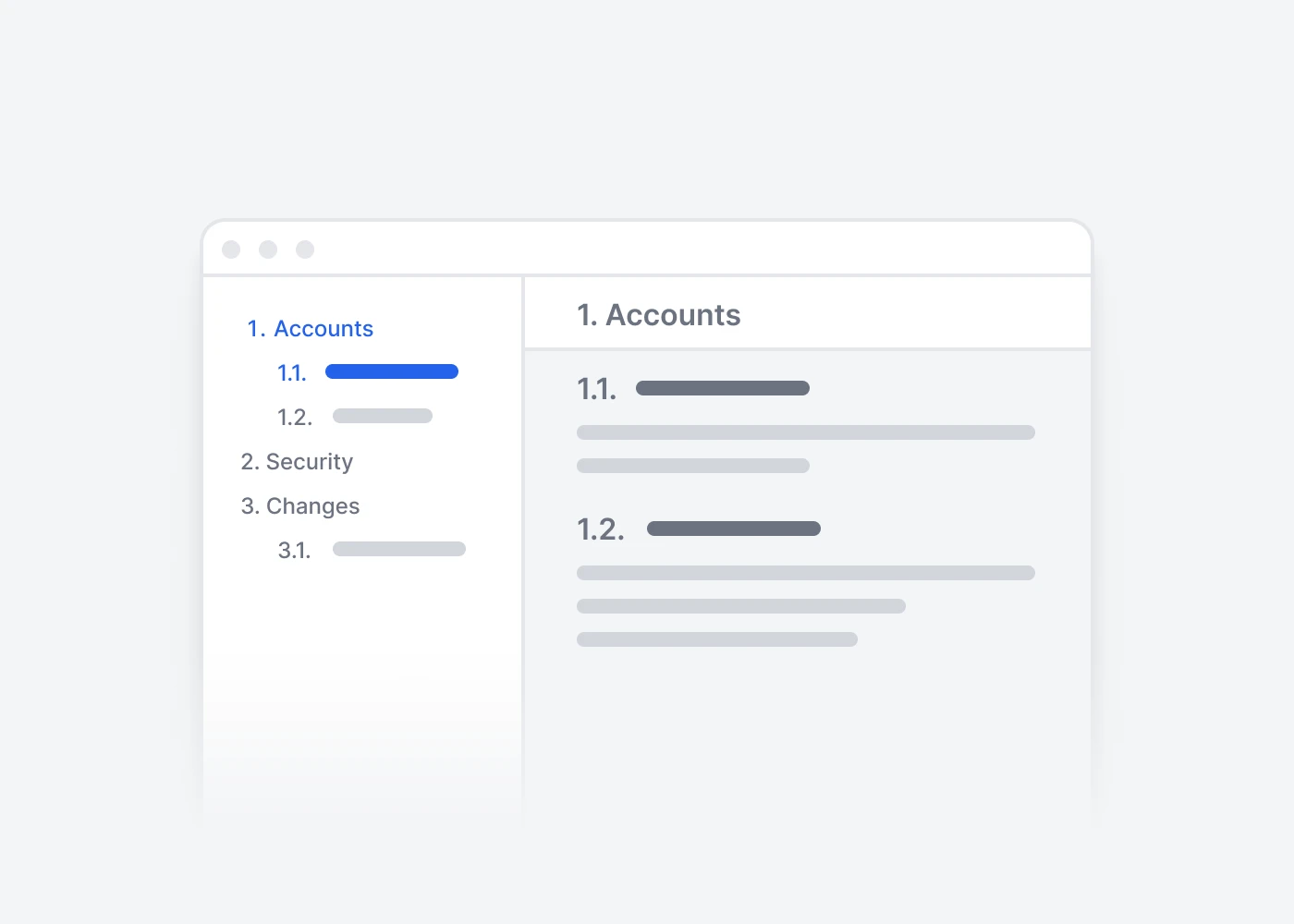Screen dimensions: 1294x924
Task: Open the 3. Changes section
Action: 300,506
